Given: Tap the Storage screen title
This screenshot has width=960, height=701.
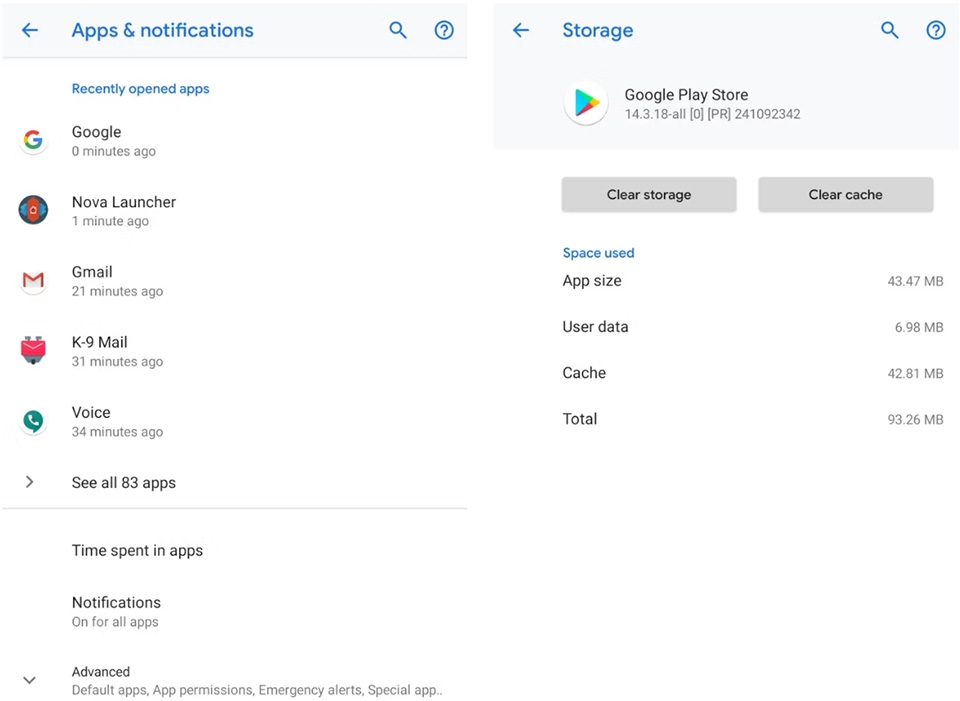Looking at the screenshot, I should pyautogui.click(x=598, y=30).
